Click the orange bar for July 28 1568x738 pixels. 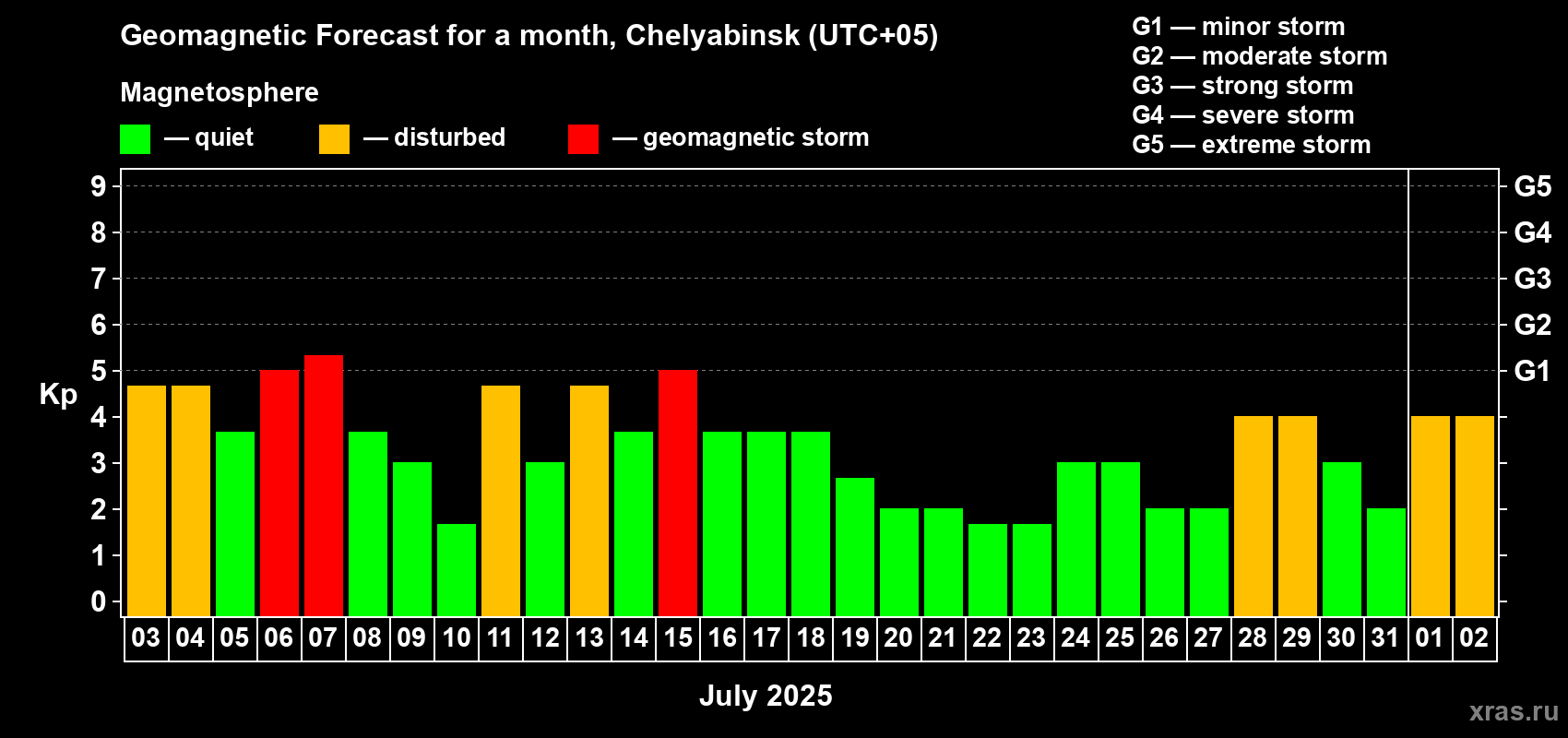(x=1253, y=516)
